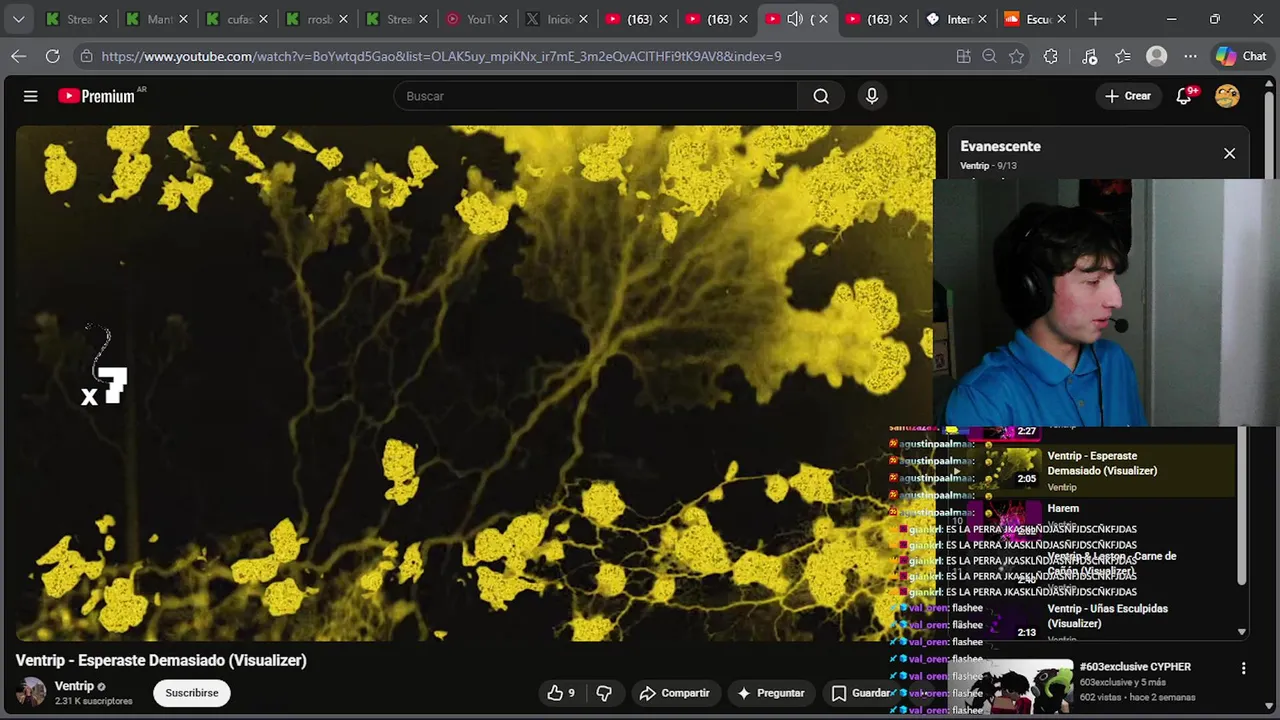Open the Copilot Chat button
This screenshot has height=720, width=1280.
click(1241, 56)
